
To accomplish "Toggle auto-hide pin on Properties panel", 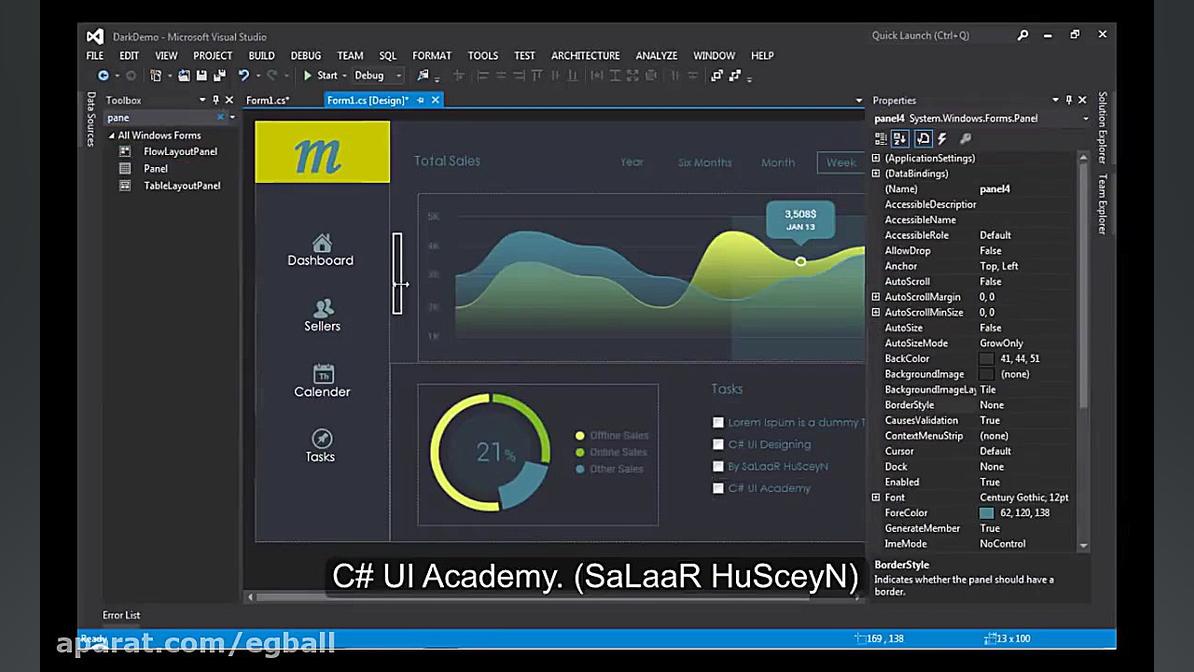I will pyautogui.click(x=1069, y=100).
